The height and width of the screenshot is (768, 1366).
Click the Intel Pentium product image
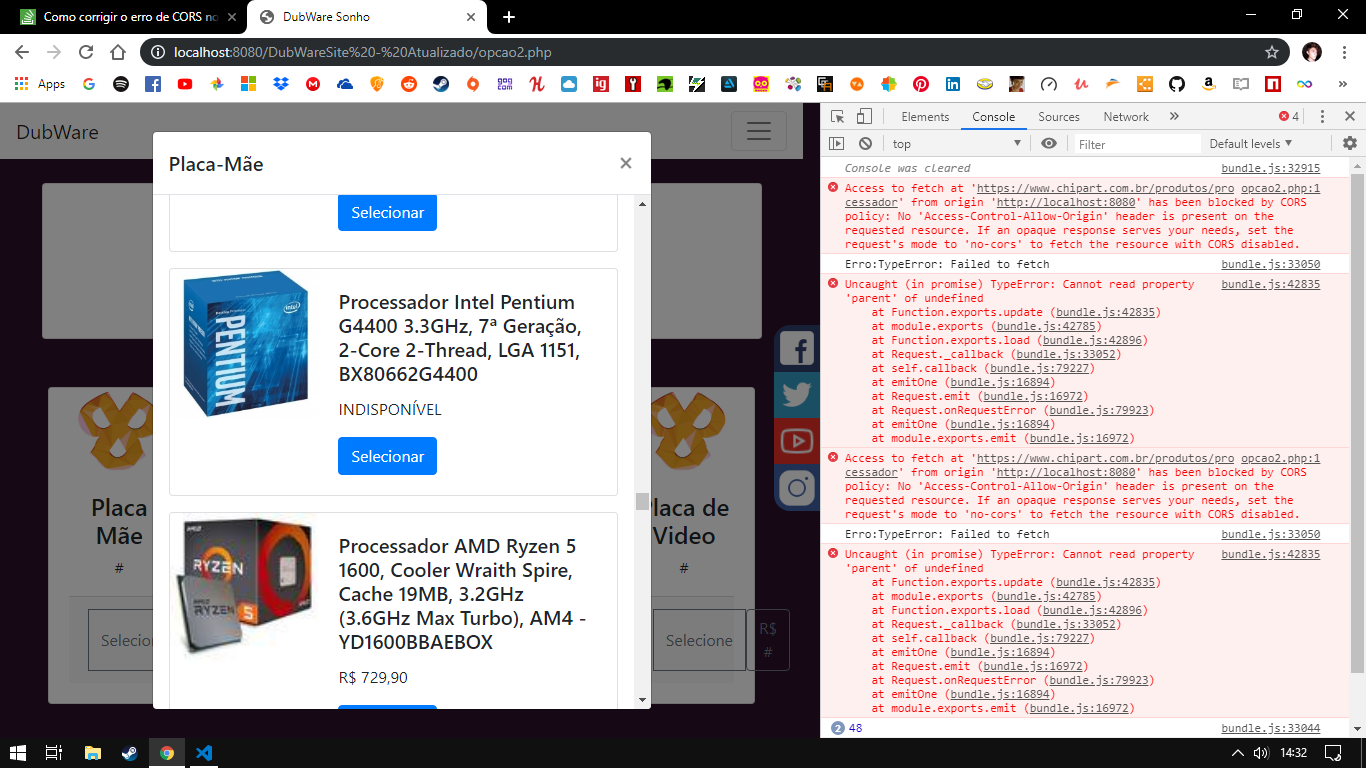246,343
